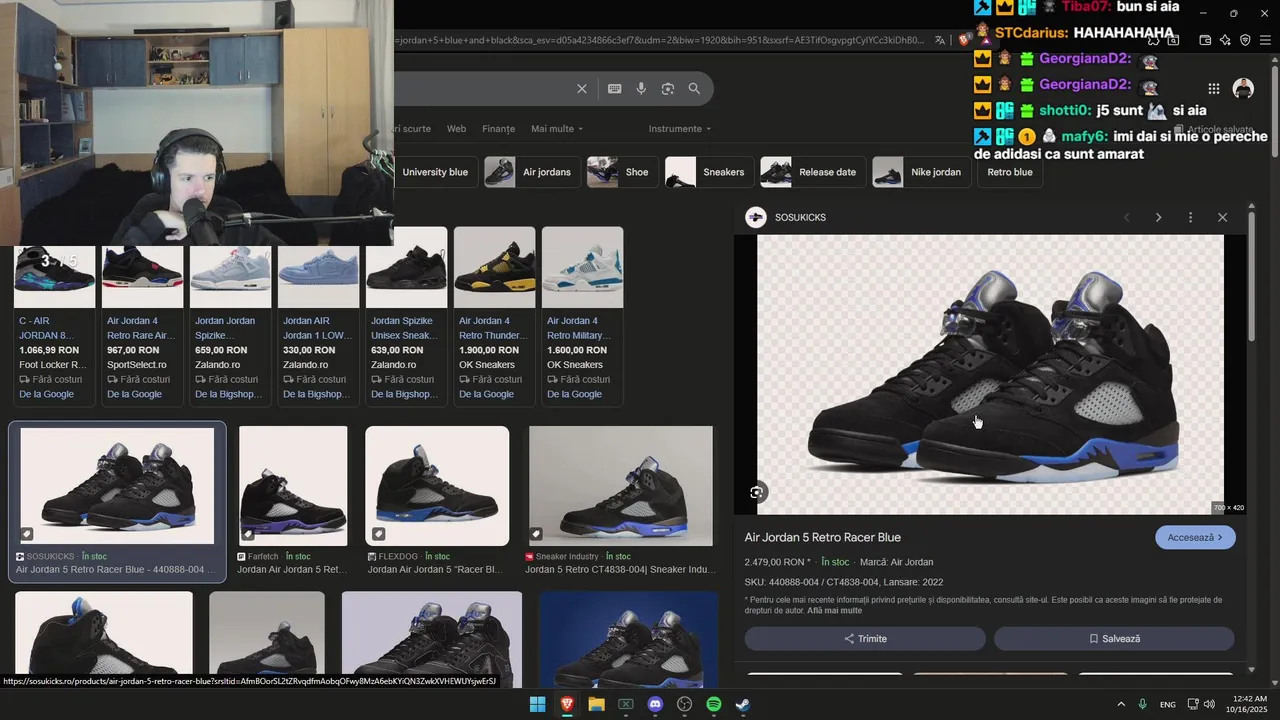Click the microphone tray icon
Viewport: 1280px width, 720px height.
1142,704
